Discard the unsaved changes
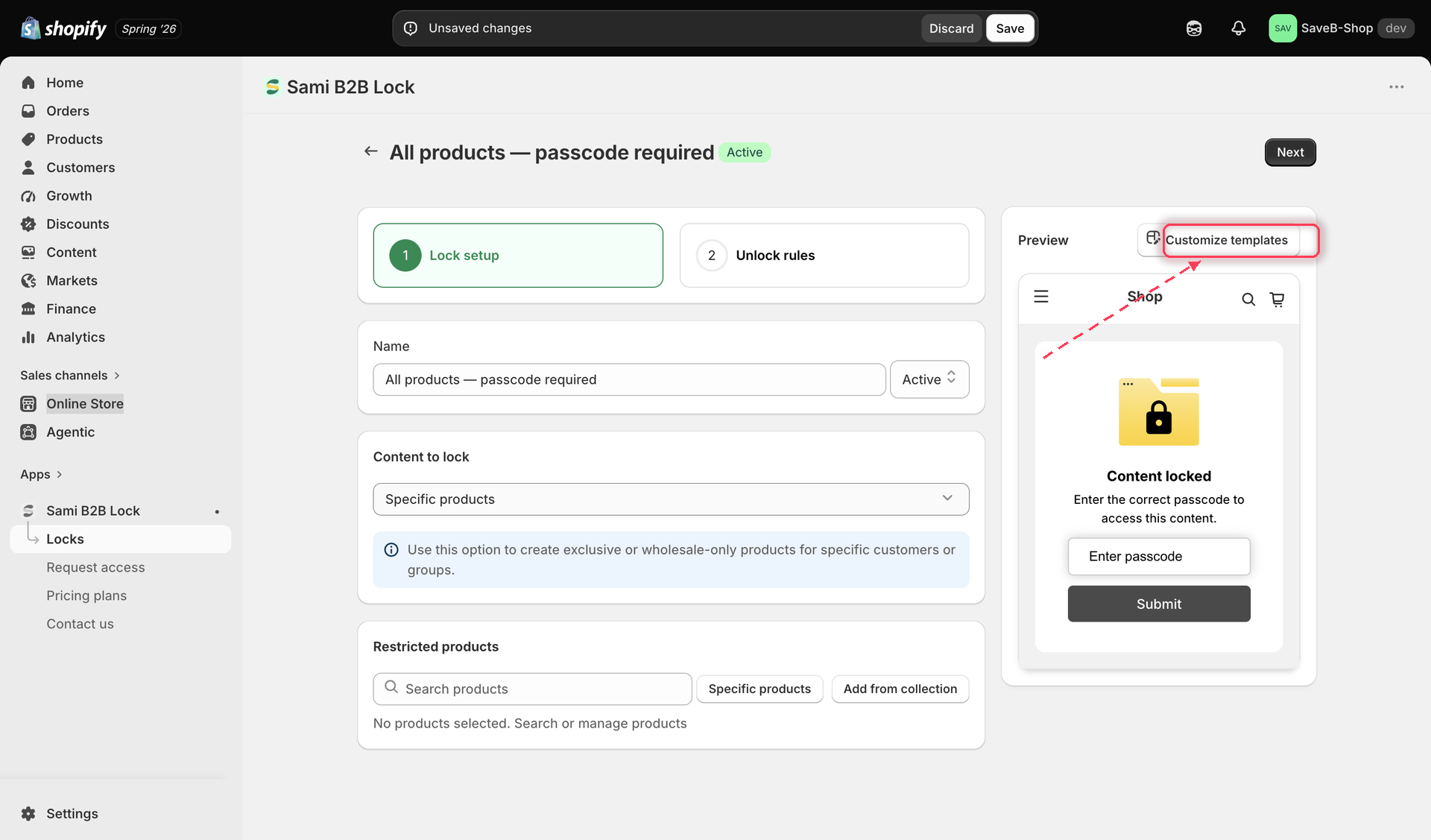The height and width of the screenshot is (840, 1431). [x=951, y=28]
